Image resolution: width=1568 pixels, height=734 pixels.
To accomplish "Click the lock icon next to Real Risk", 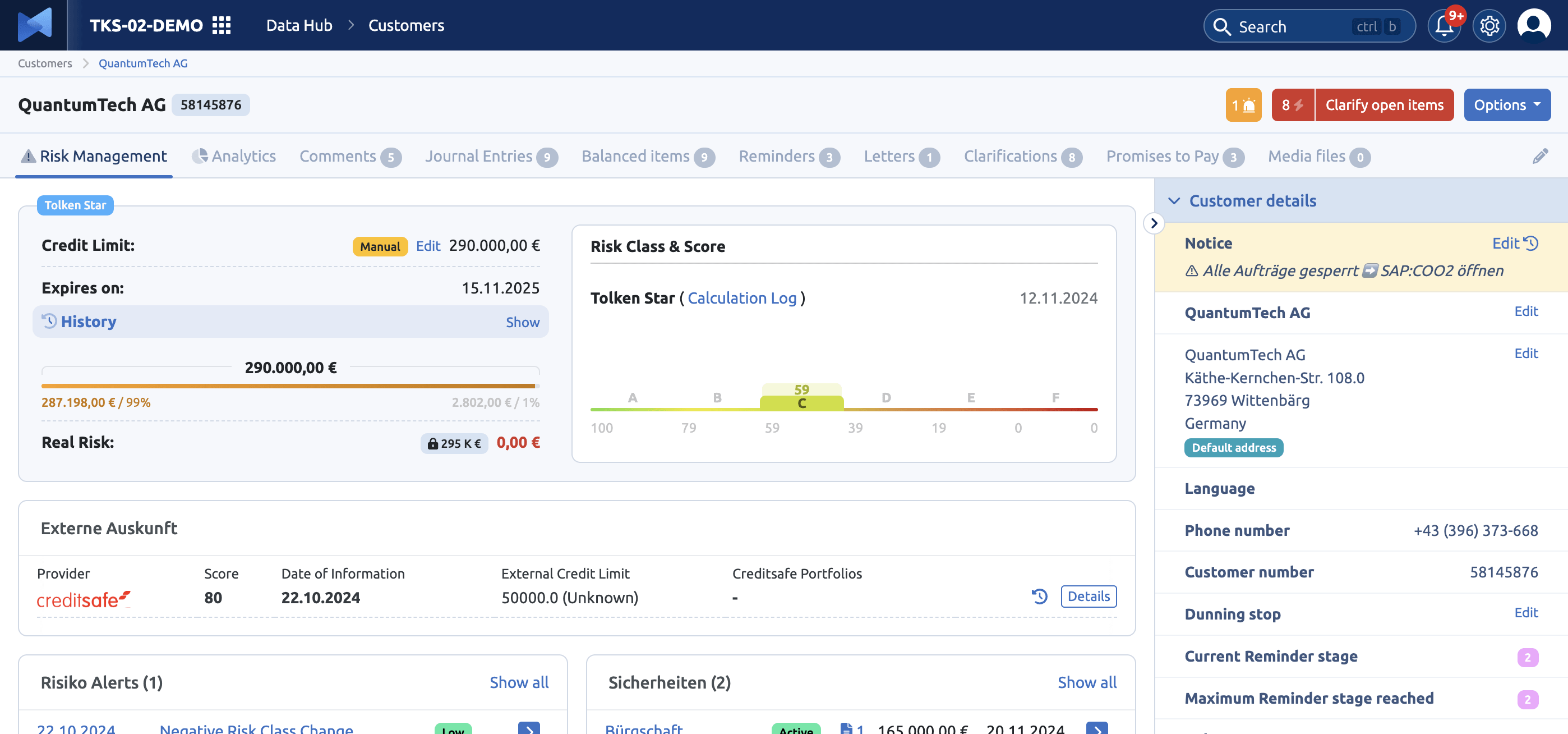I will point(431,442).
